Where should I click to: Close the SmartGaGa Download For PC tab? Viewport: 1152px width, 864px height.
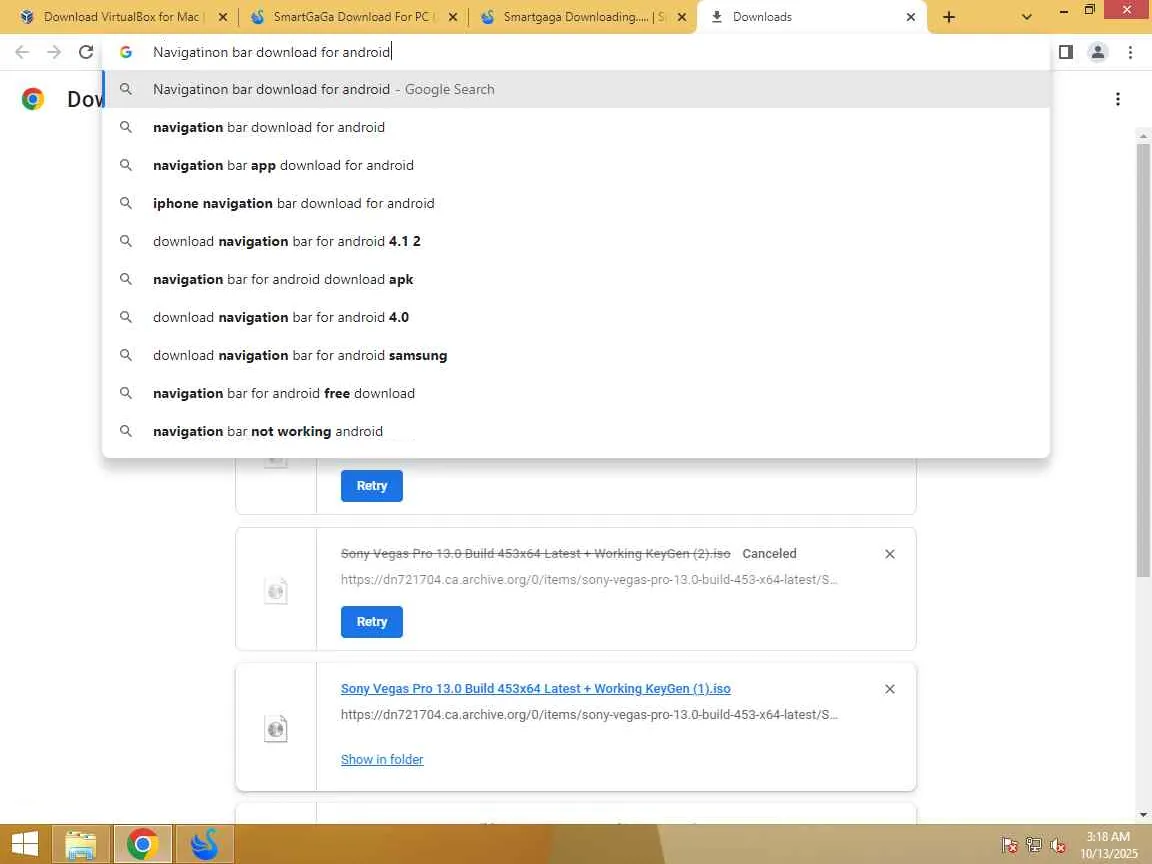coord(453,17)
